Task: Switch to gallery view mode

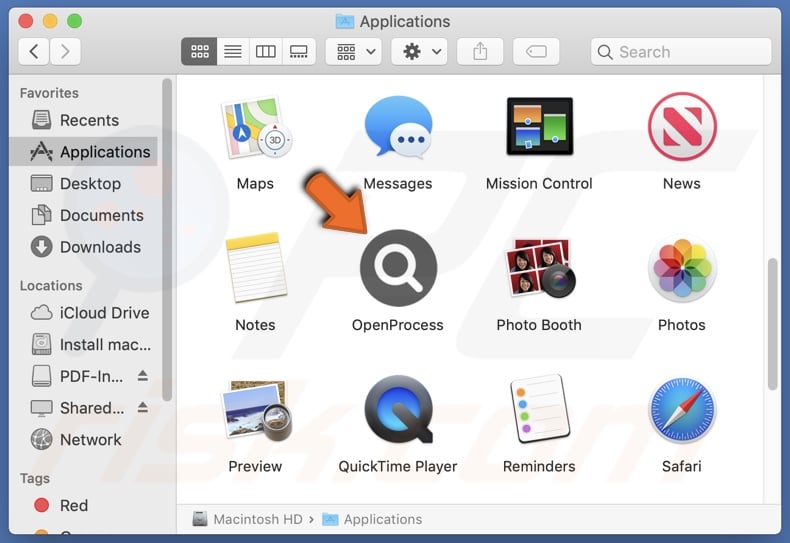Action: [x=299, y=51]
